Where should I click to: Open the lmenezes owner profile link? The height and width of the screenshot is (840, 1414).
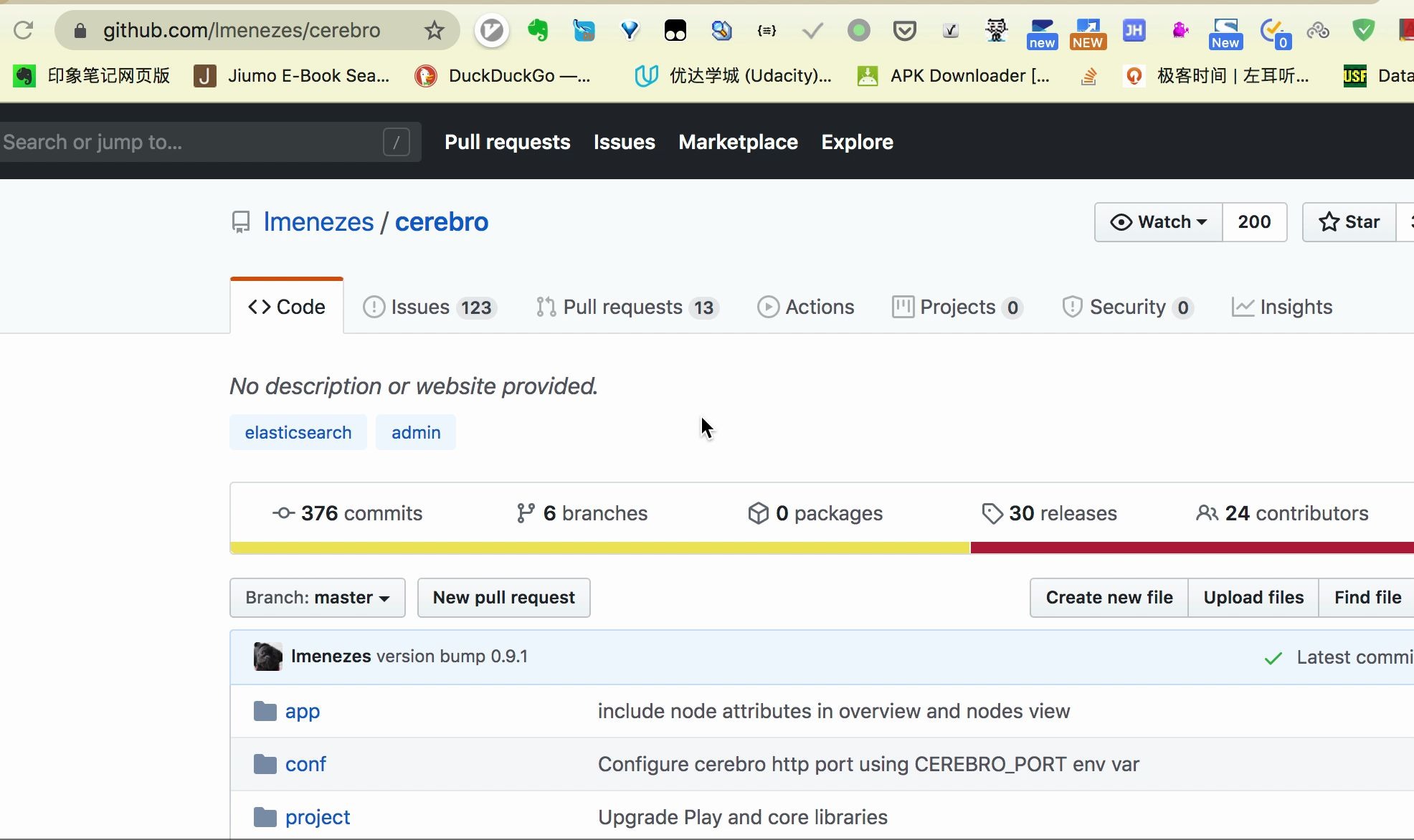coord(318,222)
